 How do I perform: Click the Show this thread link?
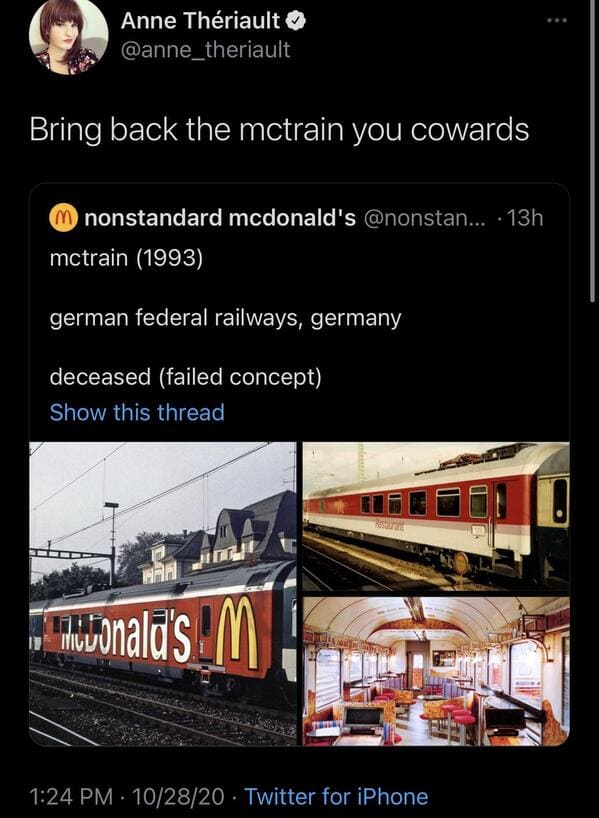coord(137,412)
